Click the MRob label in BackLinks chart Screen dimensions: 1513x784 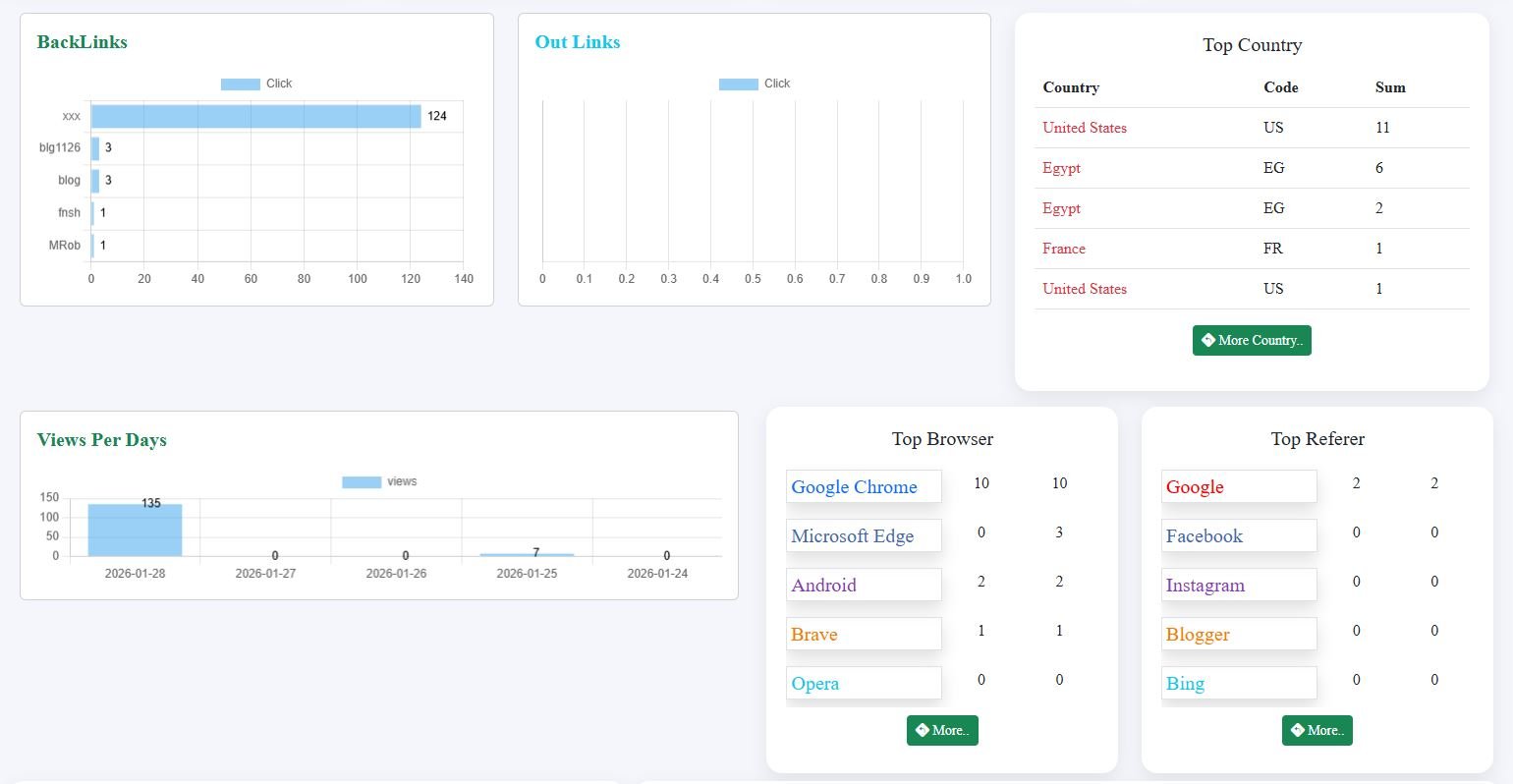[65, 245]
